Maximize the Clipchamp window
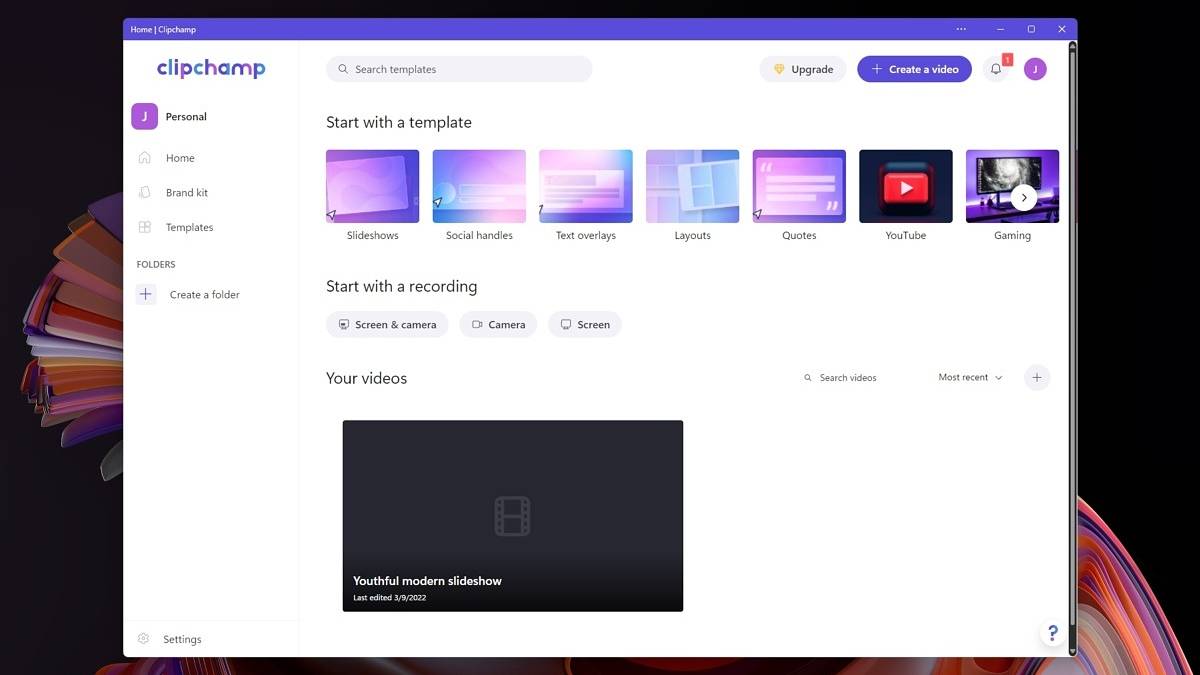 coord(1031,29)
